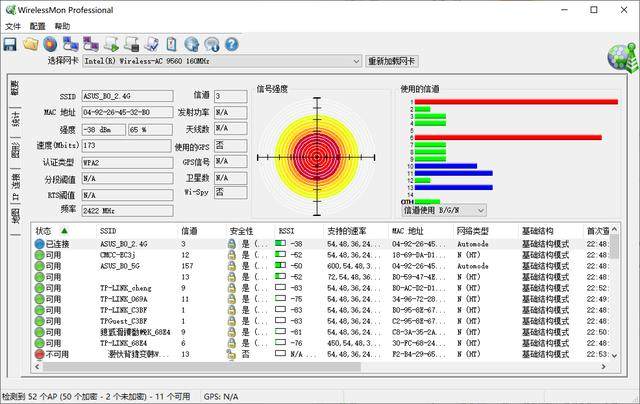Click the SSID column header

108,231
